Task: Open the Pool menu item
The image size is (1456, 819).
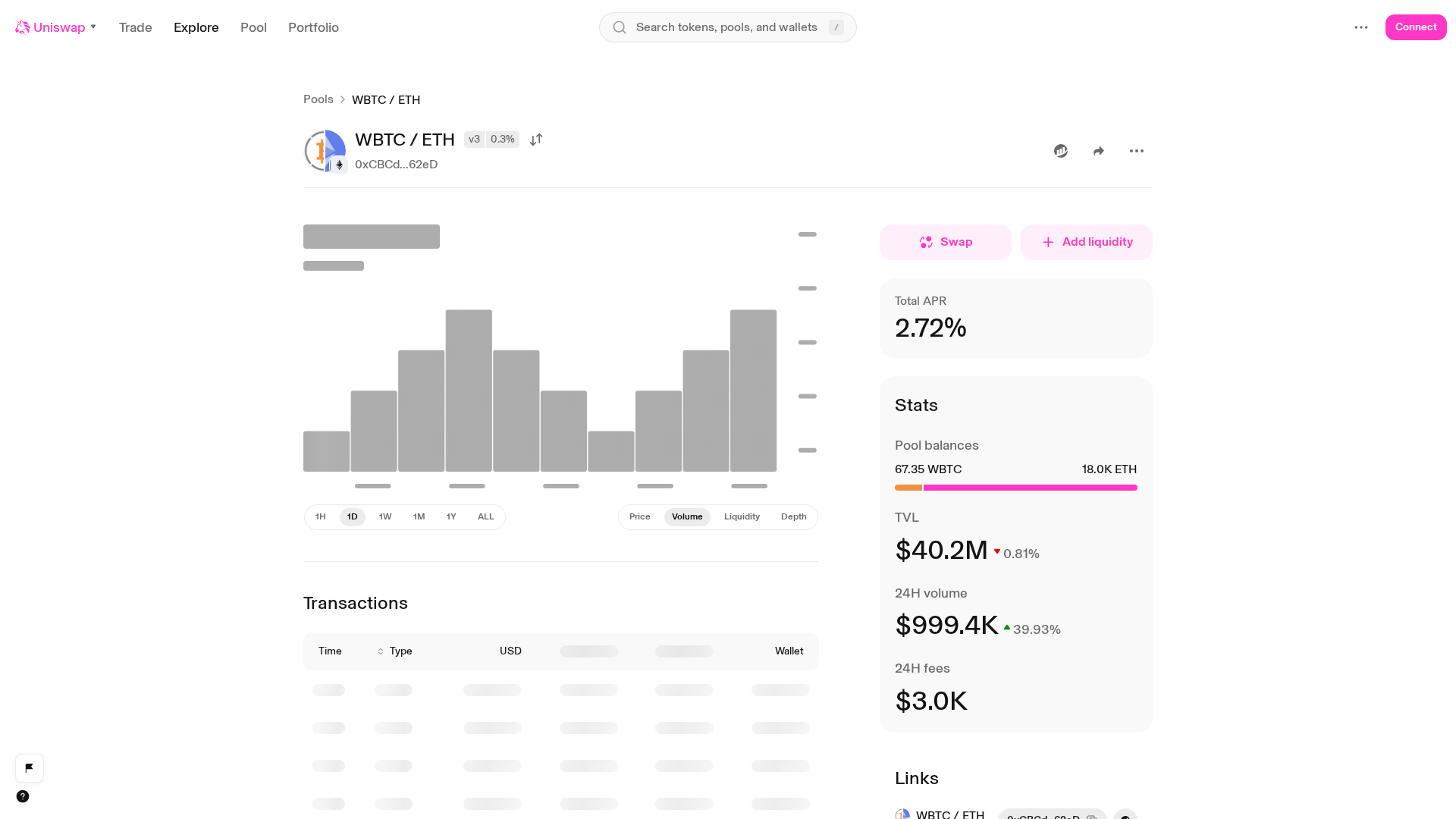Action: point(253,27)
